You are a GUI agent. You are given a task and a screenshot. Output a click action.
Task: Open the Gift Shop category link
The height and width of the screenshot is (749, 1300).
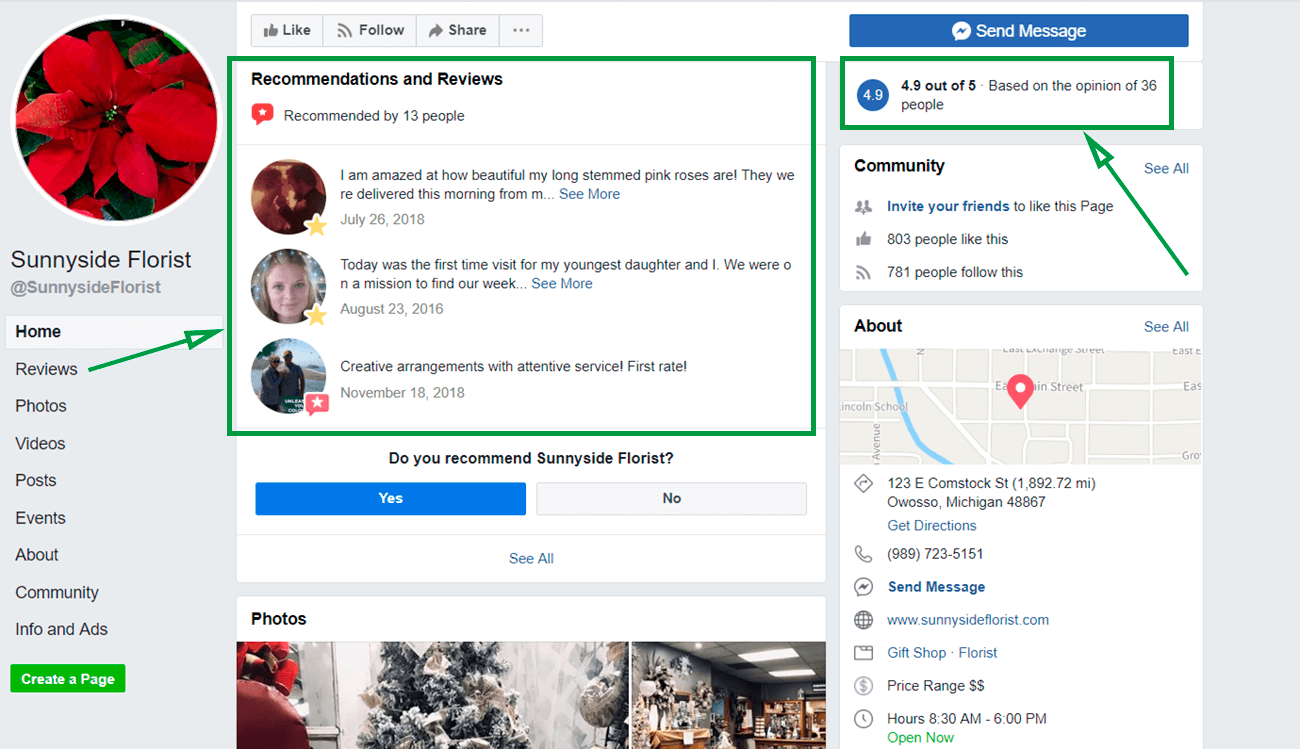pyautogui.click(x=916, y=653)
